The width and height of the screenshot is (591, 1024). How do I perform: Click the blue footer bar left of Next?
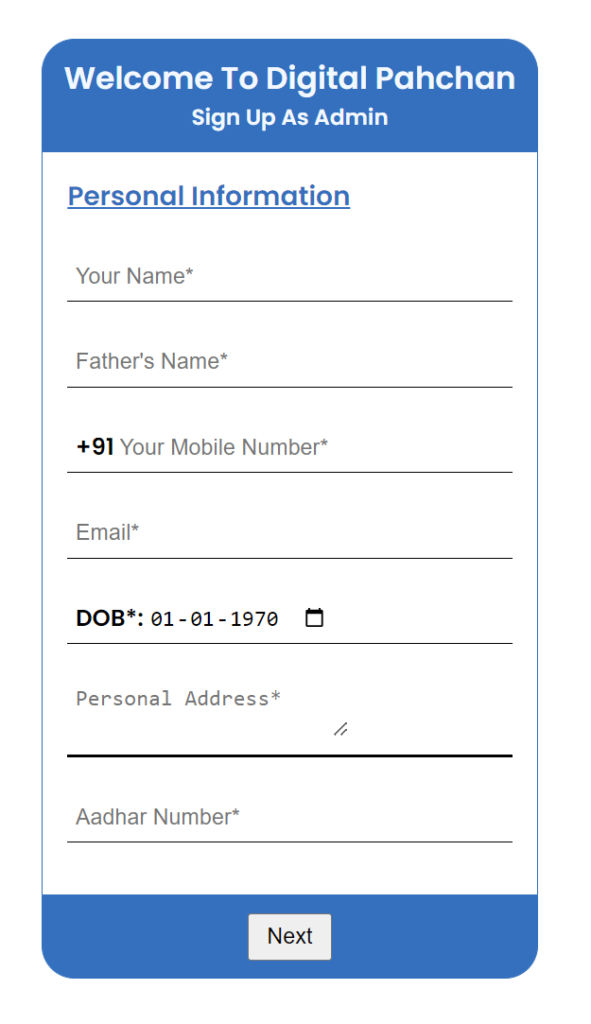tap(145, 936)
